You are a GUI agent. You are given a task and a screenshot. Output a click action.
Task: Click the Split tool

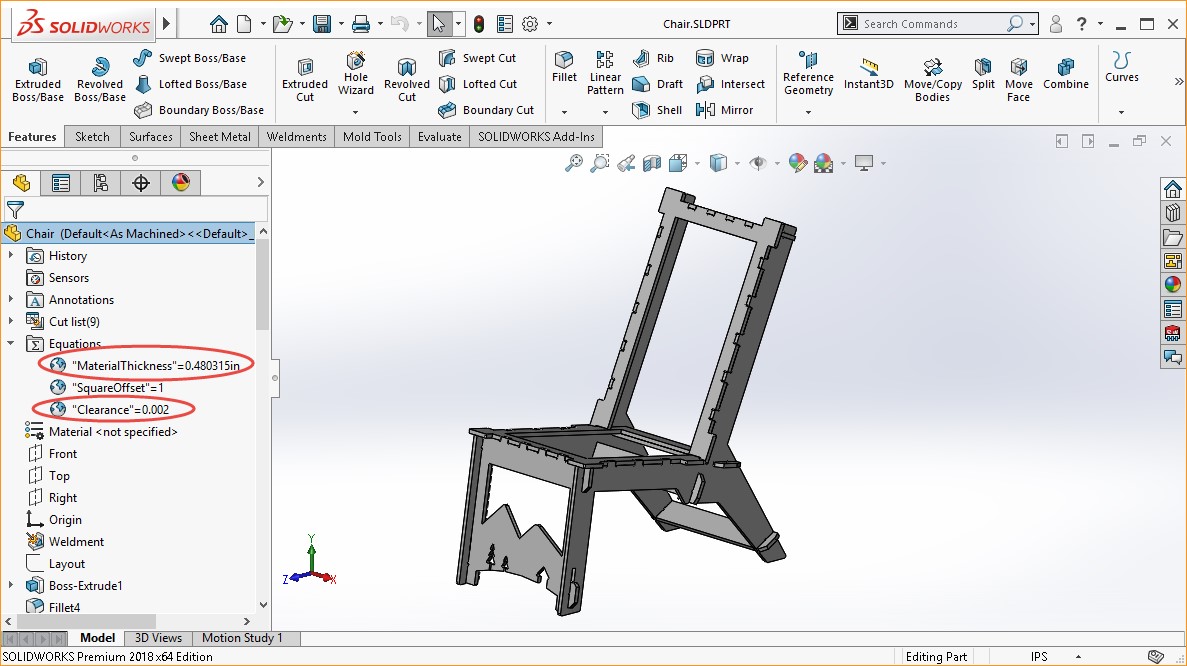click(983, 73)
